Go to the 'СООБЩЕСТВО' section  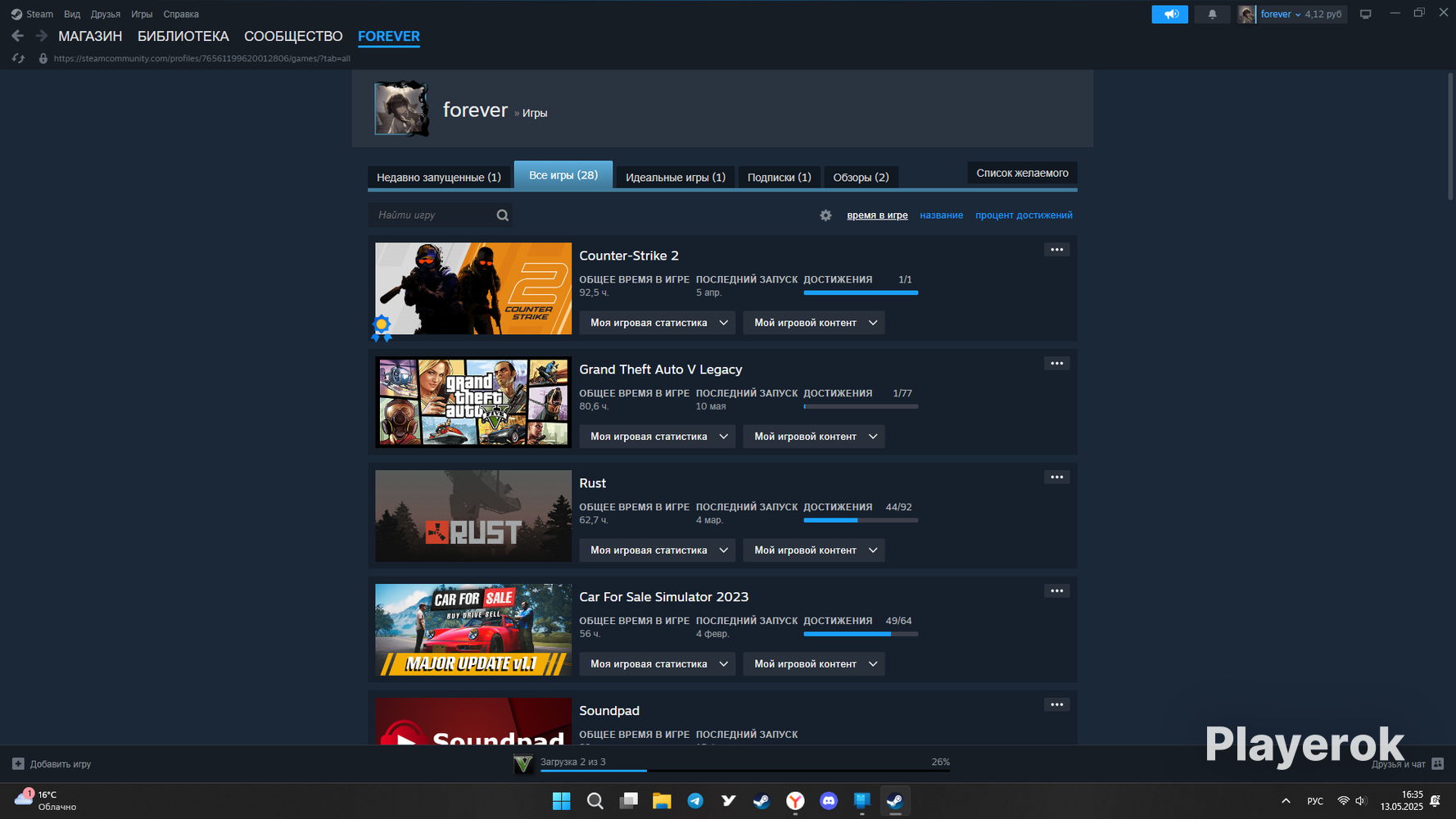click(x=293, y=36)
